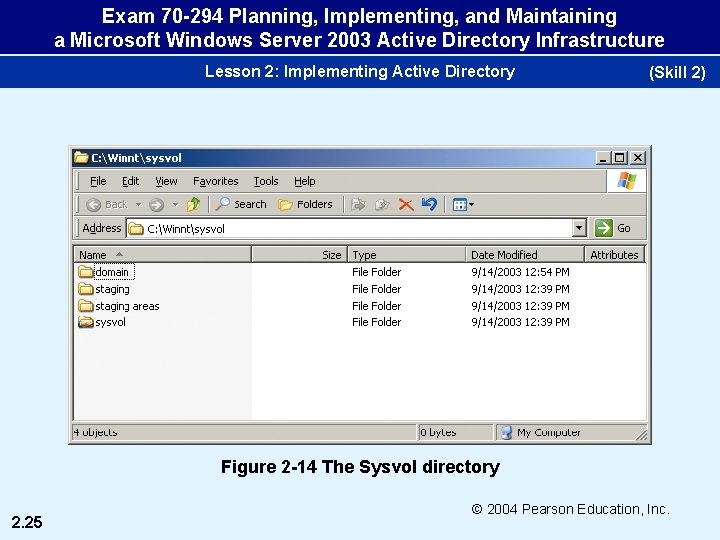
Task: Toggle the Folders pane button
Action: click(x=305, y=204)
